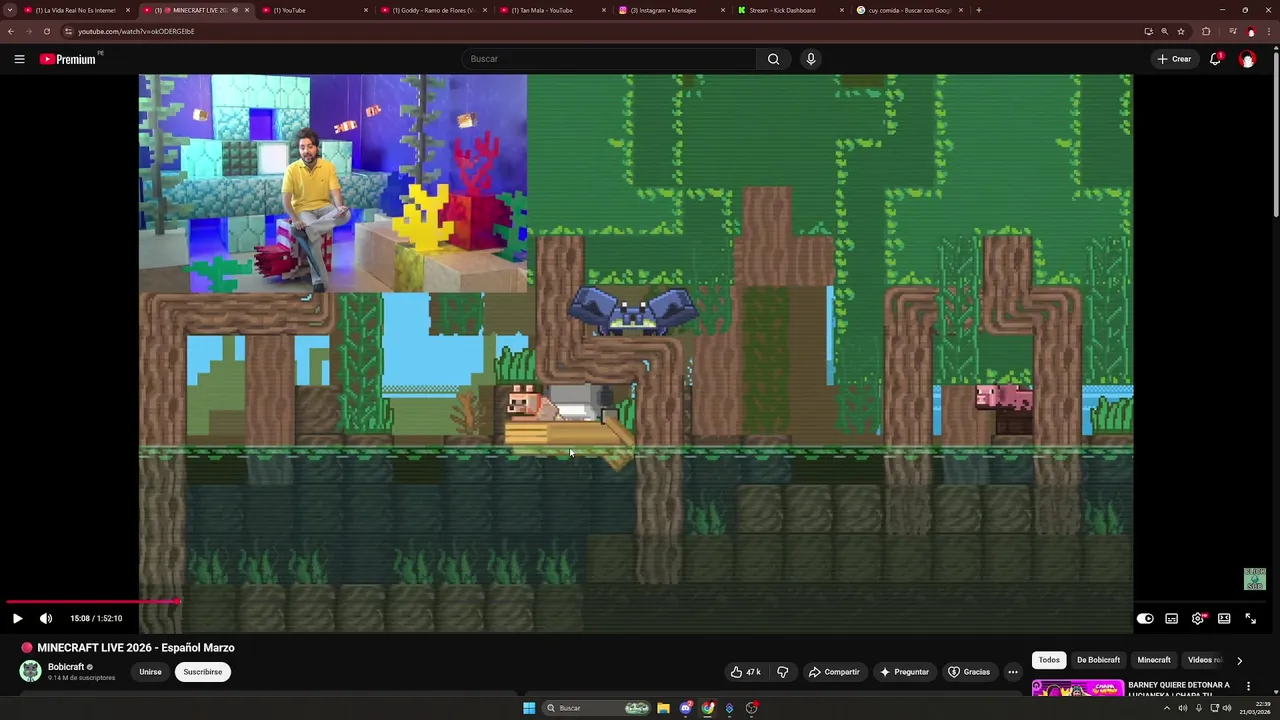The height and width of the screenshot is (720, 1280).
Task: Click the search magnifier button
Action: coord(773,59)
